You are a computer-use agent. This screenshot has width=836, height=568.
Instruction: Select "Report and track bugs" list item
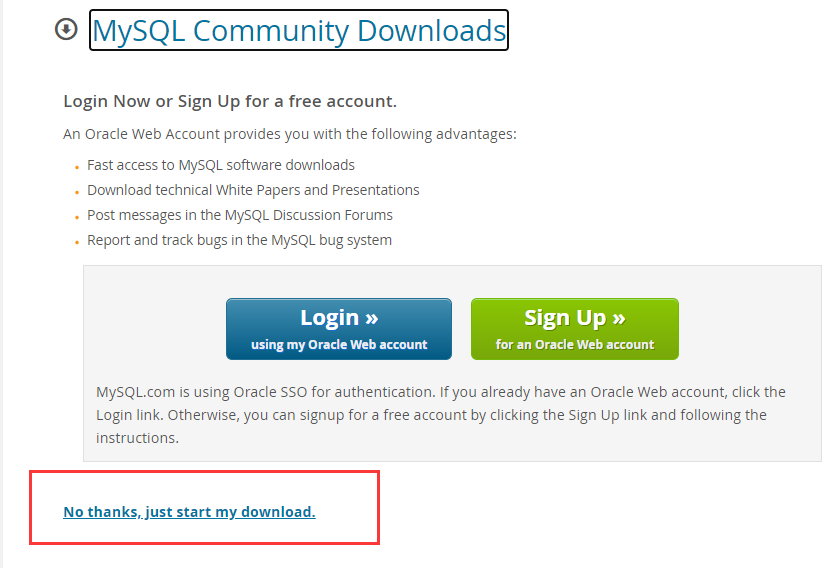[239, 240]
